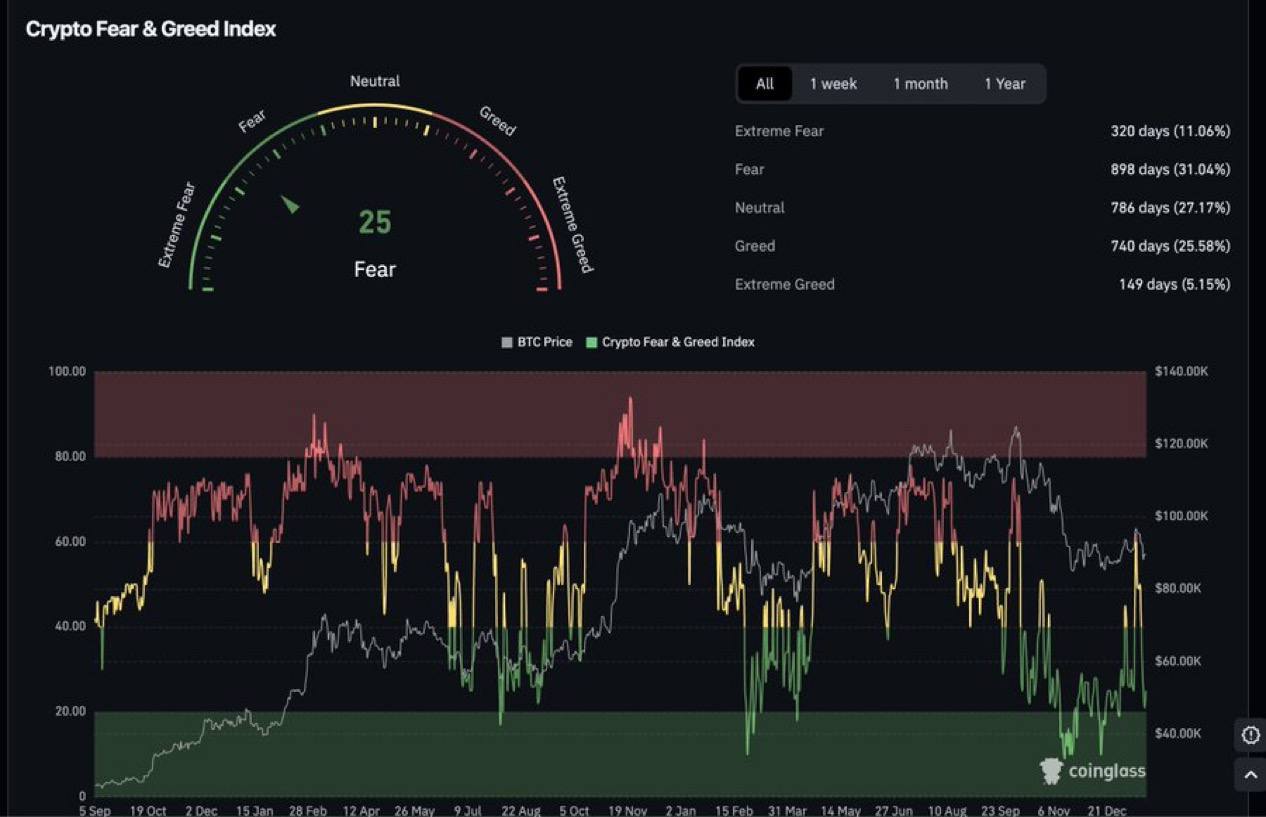Click the 19 Nov date axis label
The height and width of the screenshot is (817, 1266).
click(629, 810)
